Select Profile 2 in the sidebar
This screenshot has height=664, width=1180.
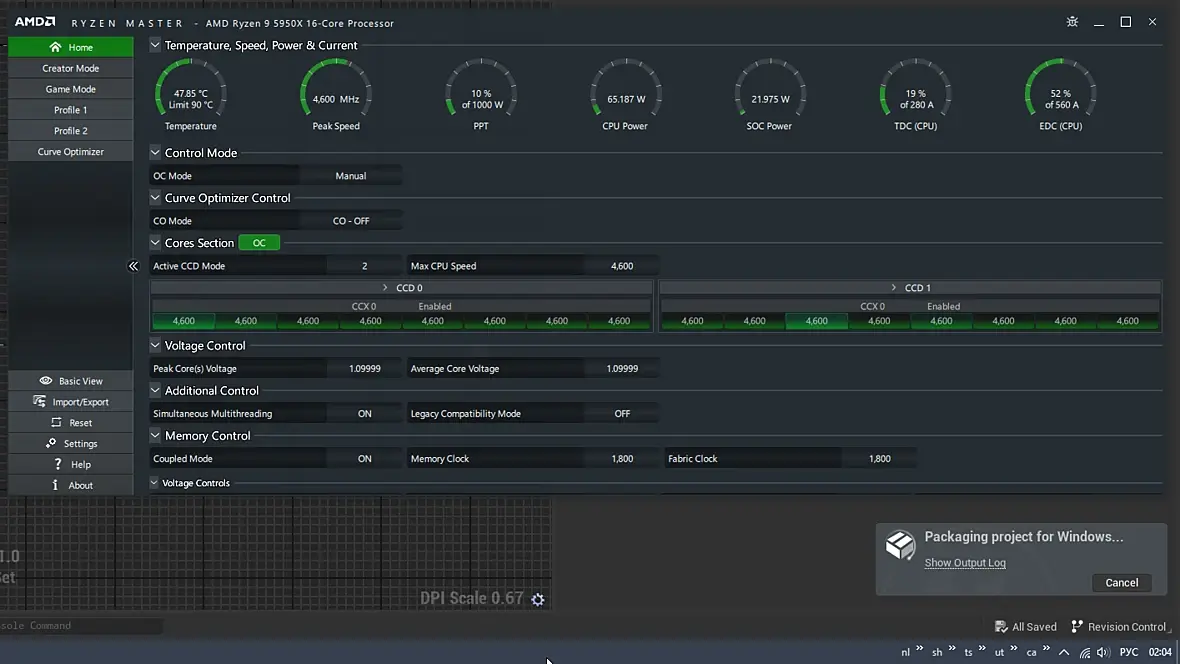71,130
